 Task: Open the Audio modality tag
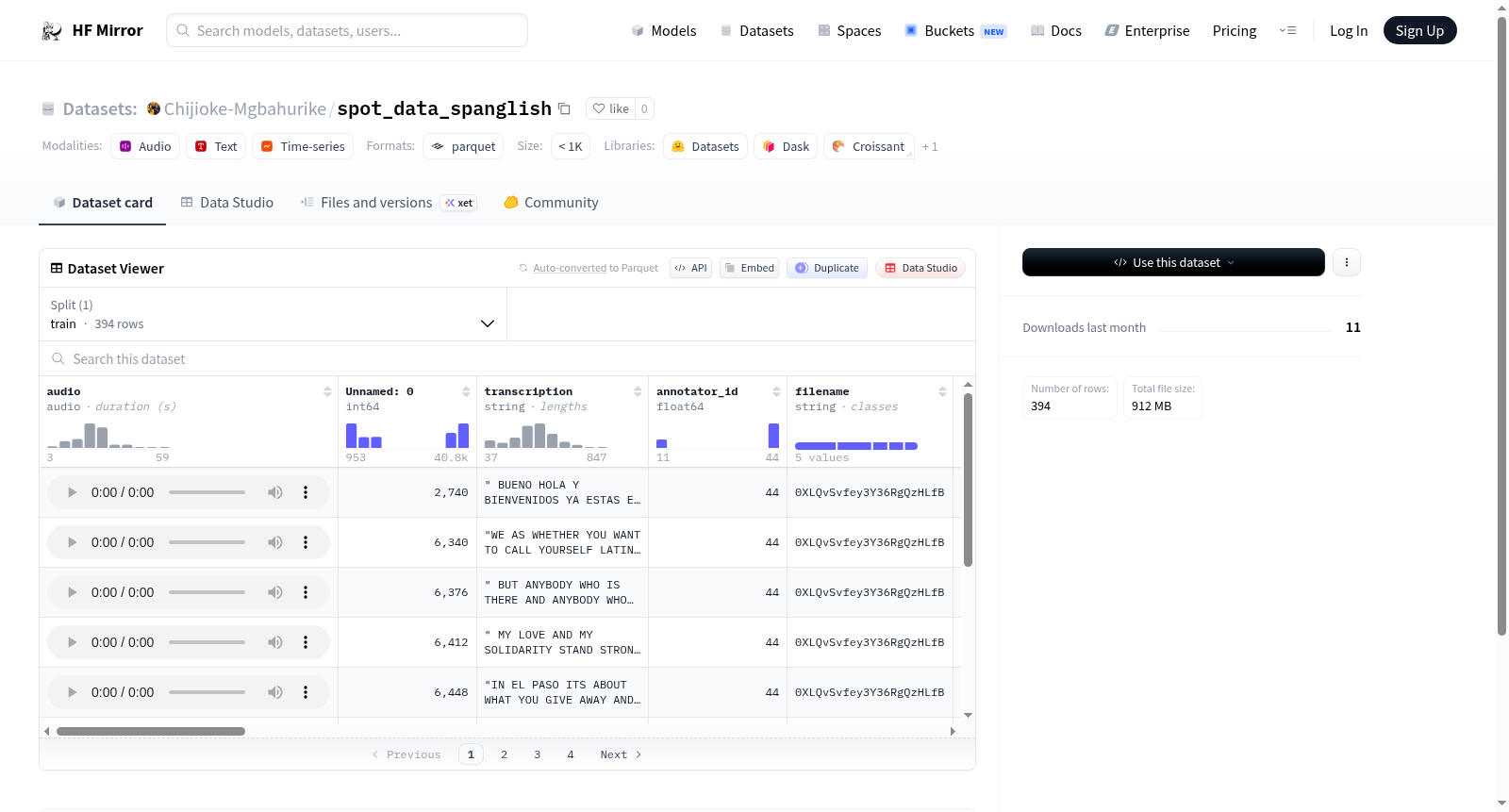tap(145, 146)
